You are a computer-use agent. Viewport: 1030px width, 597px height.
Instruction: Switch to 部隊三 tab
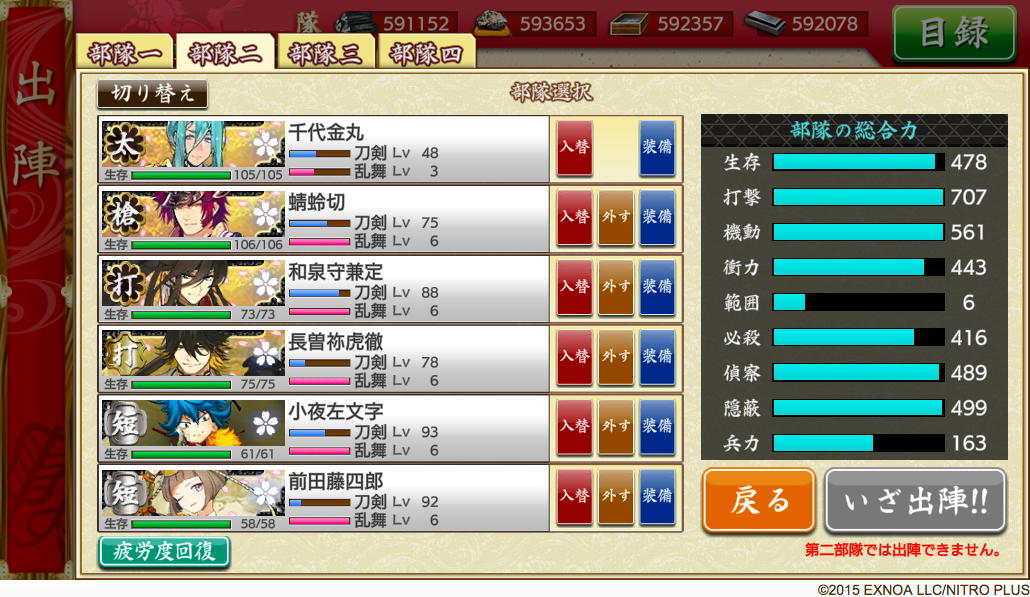point(325,53)
